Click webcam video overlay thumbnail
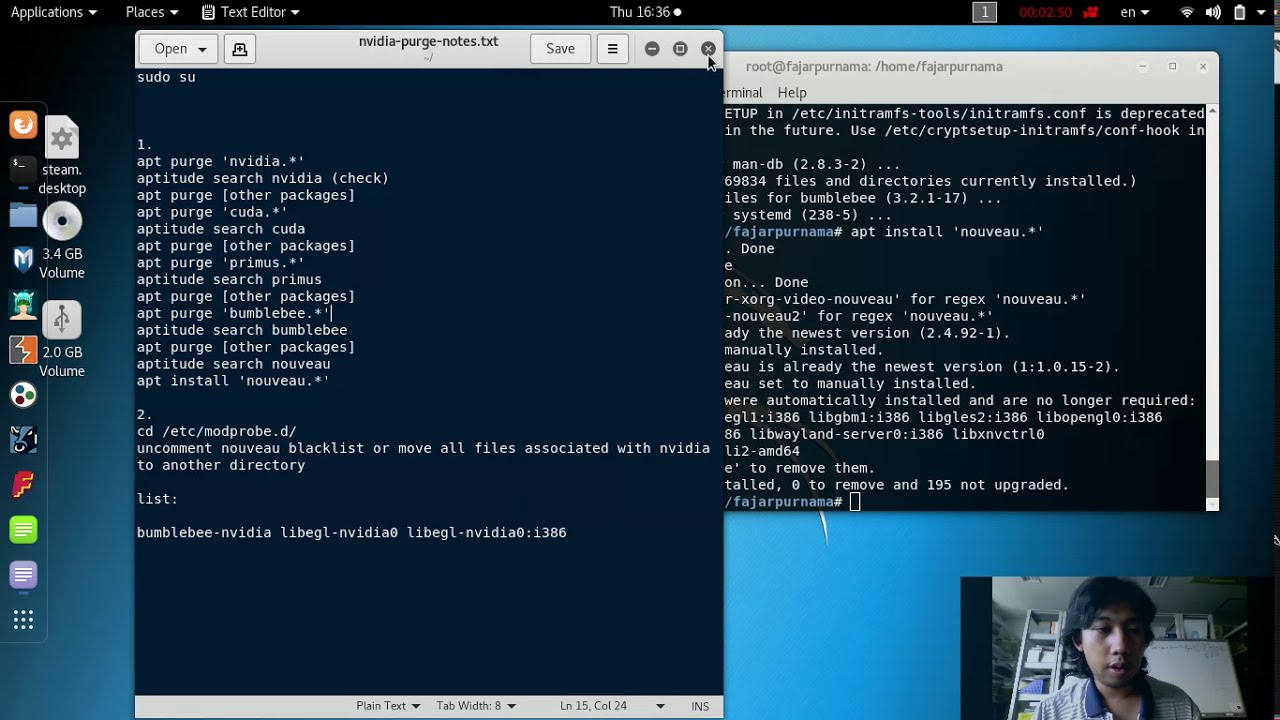This screenshot has height=720, width=1280. pos(1120,648)
